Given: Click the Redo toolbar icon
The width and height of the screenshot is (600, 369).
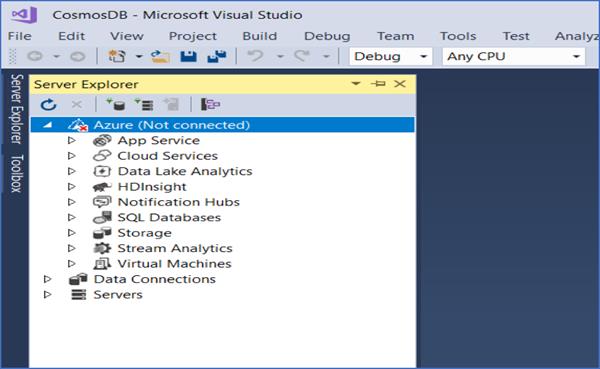Looking at the screenshot, I should pyautogui.click(x=302, y=56).
